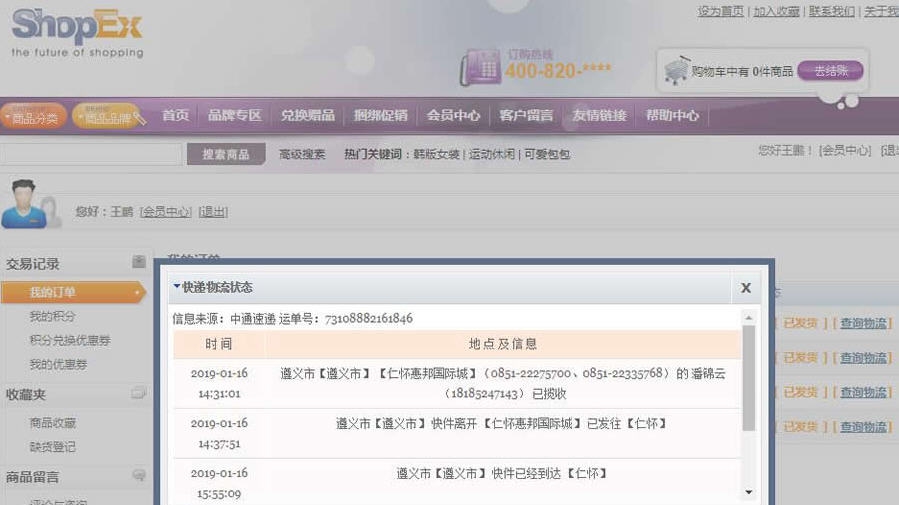Click 联系我们 top link
This screenshot has height=505, width=899.
831,11
